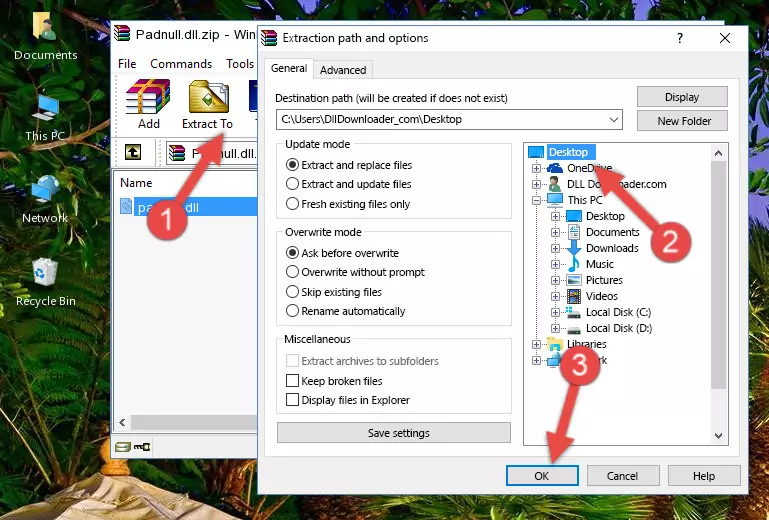
Task: Click the New Folder button
Action: [682, 121]
